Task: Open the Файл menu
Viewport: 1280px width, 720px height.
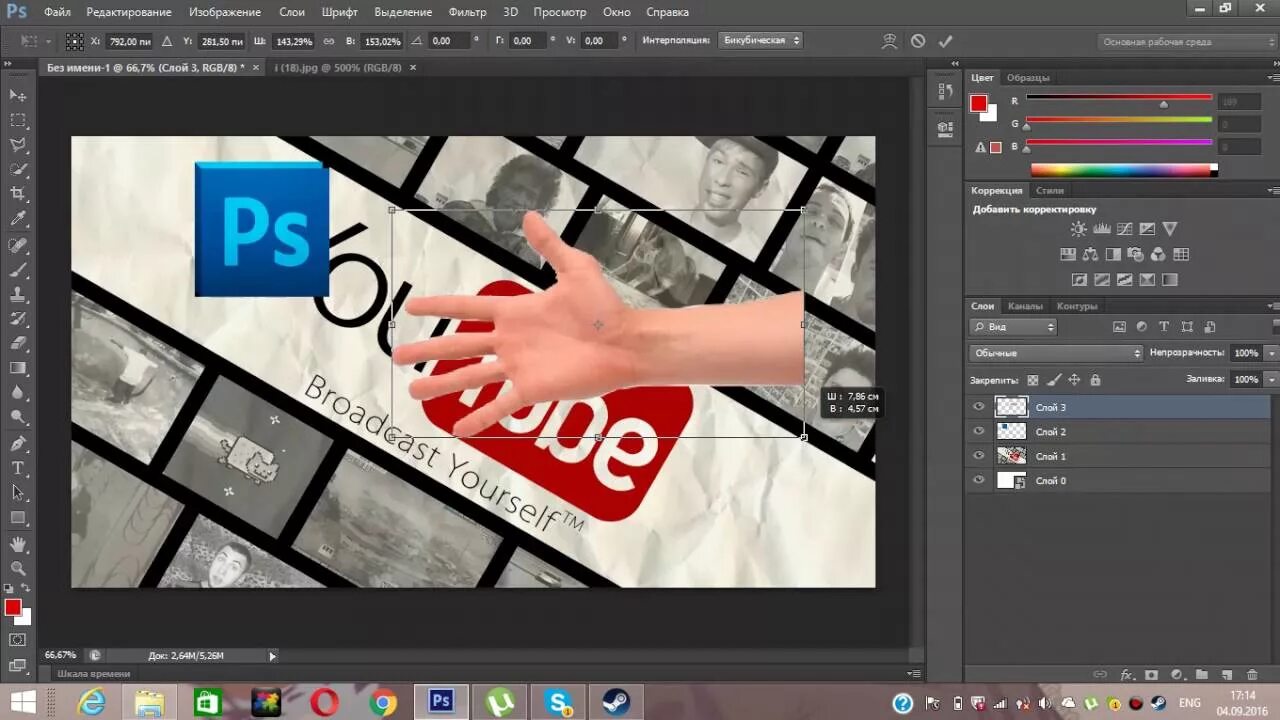Action: coord(57,12)
